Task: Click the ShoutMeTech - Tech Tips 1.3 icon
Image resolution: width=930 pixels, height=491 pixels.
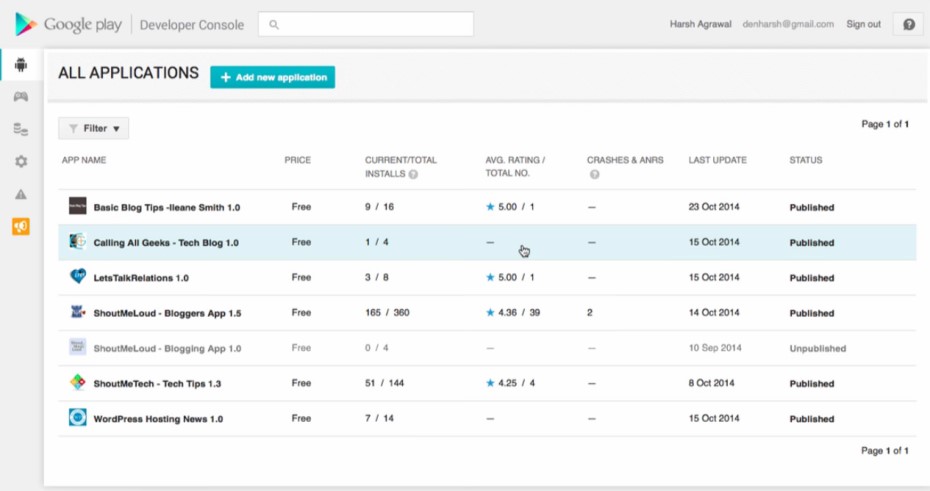Action: click(78, 382)
